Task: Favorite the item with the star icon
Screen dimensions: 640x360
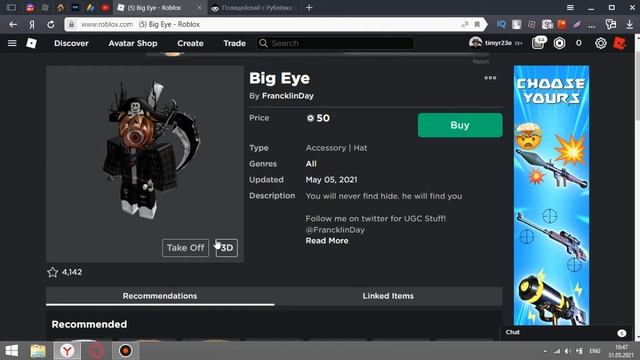Action: point(53,272)
